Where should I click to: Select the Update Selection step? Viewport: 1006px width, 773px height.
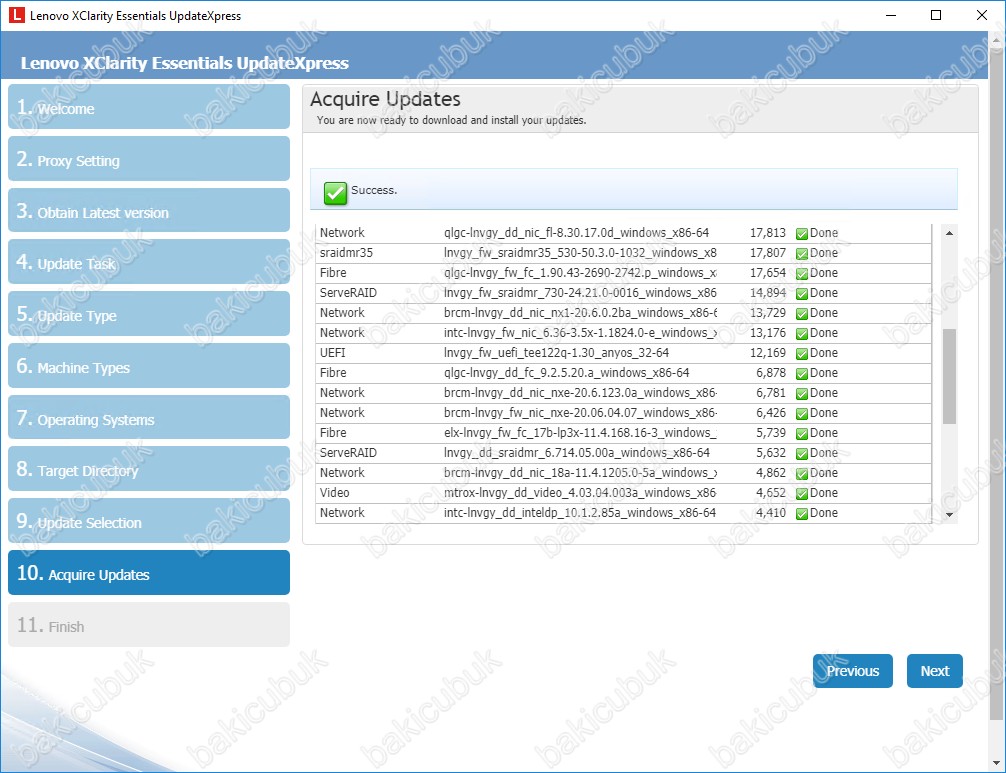pyautogui.click(x=149, y=521)
